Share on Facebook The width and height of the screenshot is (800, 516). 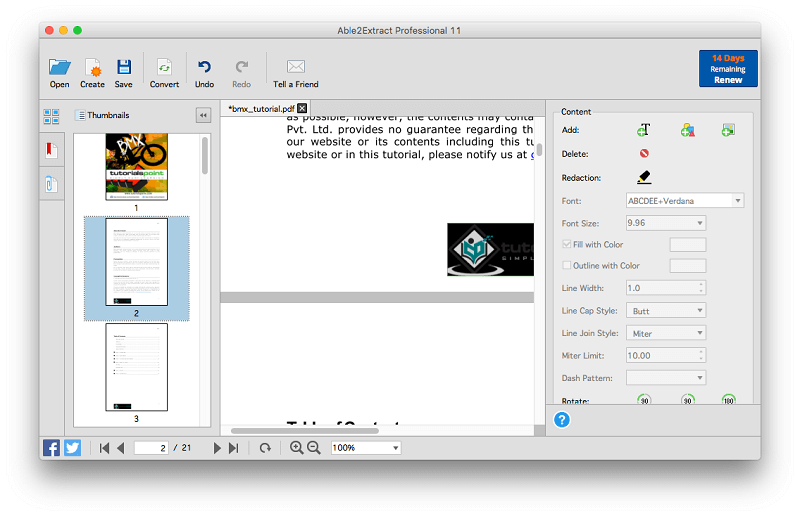pos(51,448)
